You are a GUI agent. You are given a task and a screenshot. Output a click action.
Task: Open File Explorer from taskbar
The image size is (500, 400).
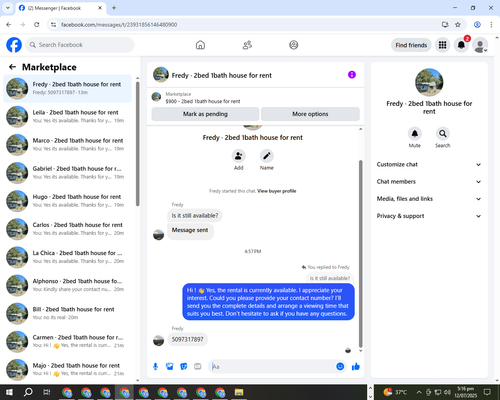tap(239, 392)
